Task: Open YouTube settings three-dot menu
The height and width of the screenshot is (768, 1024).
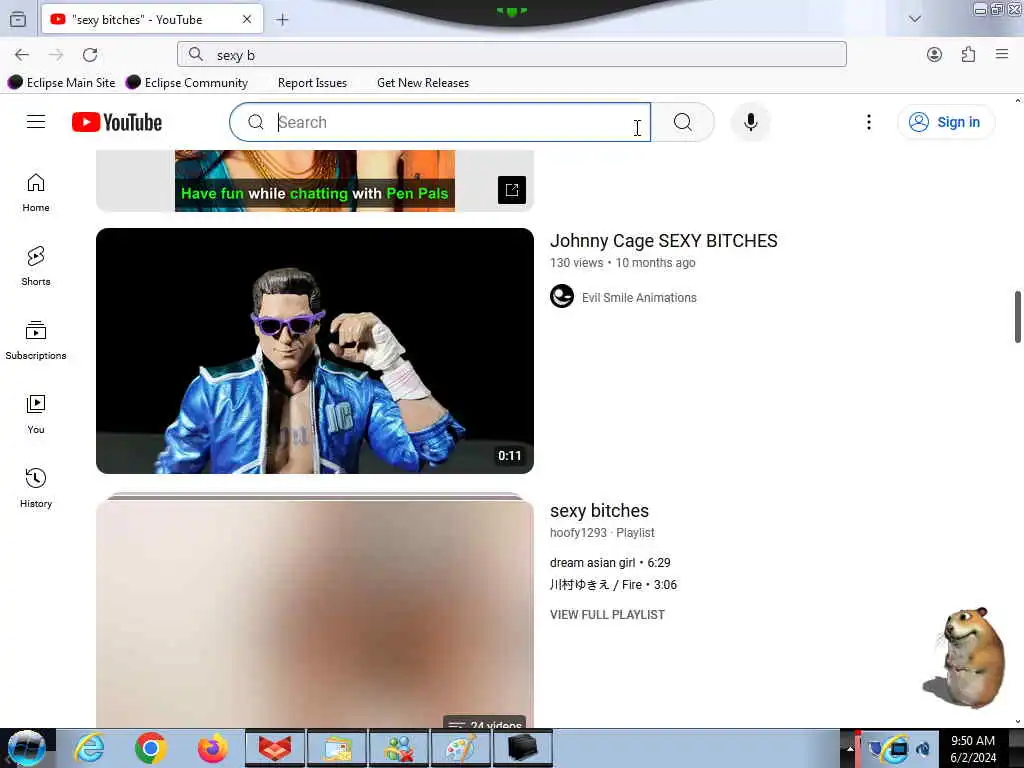Action: pos(869,122)
